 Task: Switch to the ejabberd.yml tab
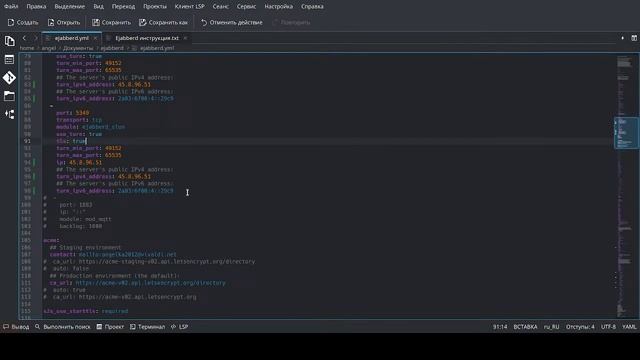point(71,38)
